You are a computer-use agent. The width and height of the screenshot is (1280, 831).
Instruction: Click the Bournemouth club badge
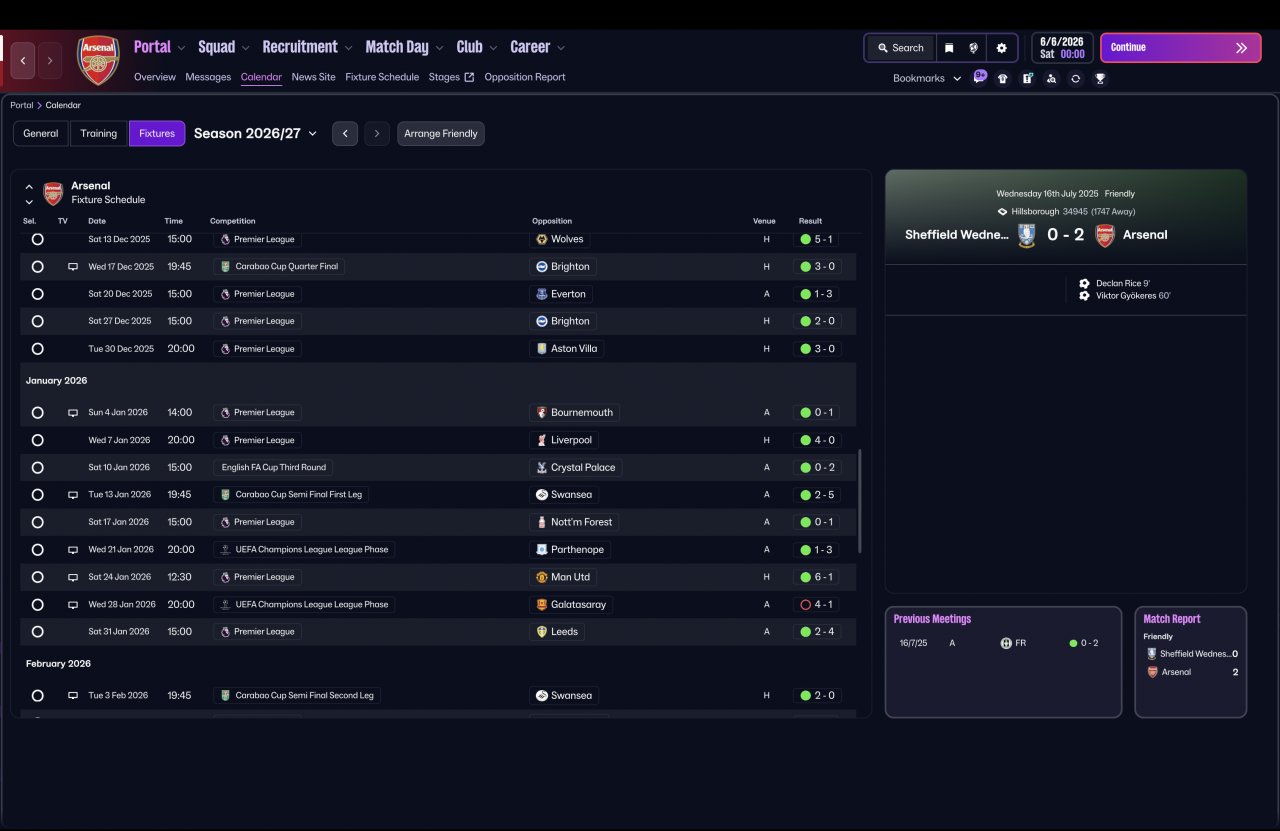pos(542,412)
